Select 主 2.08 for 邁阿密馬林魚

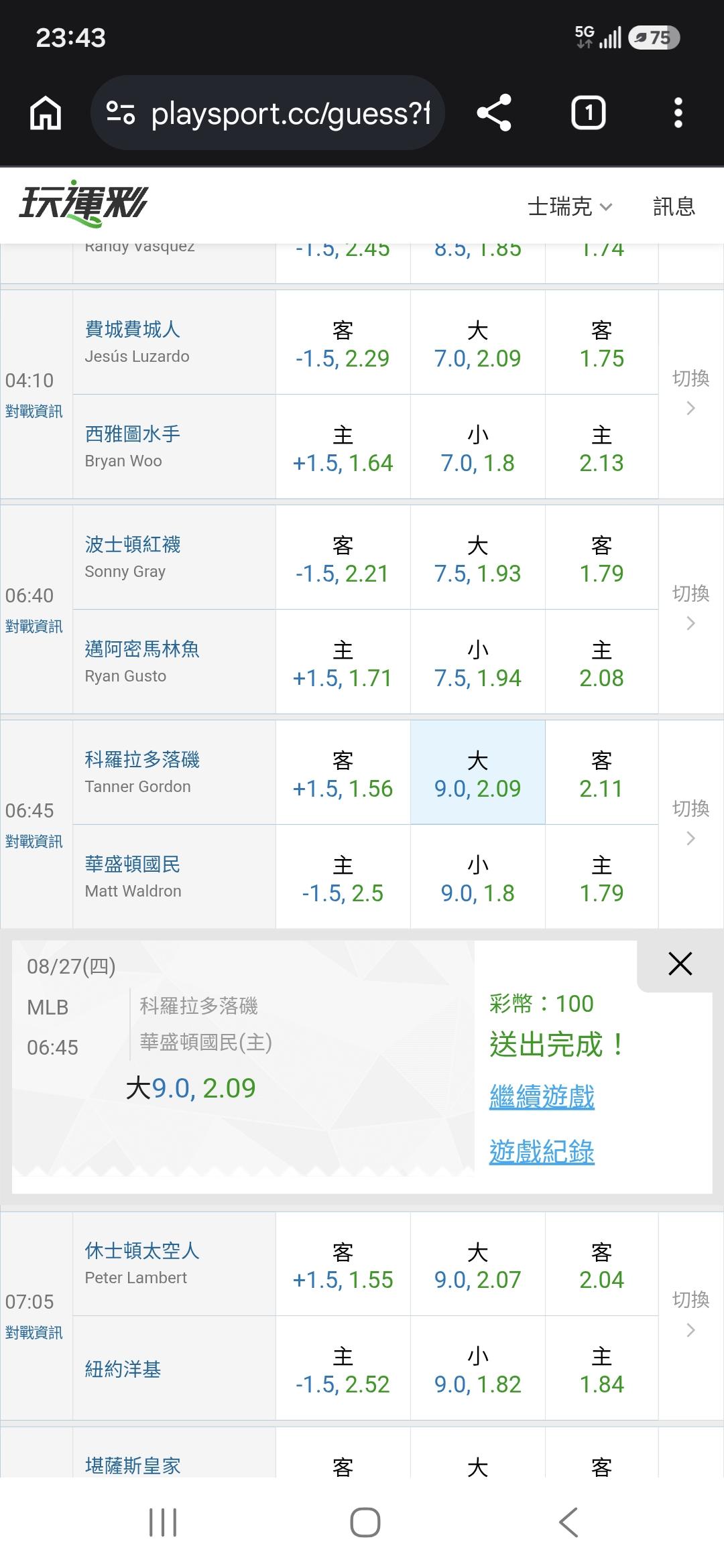(x=602, y=662)
